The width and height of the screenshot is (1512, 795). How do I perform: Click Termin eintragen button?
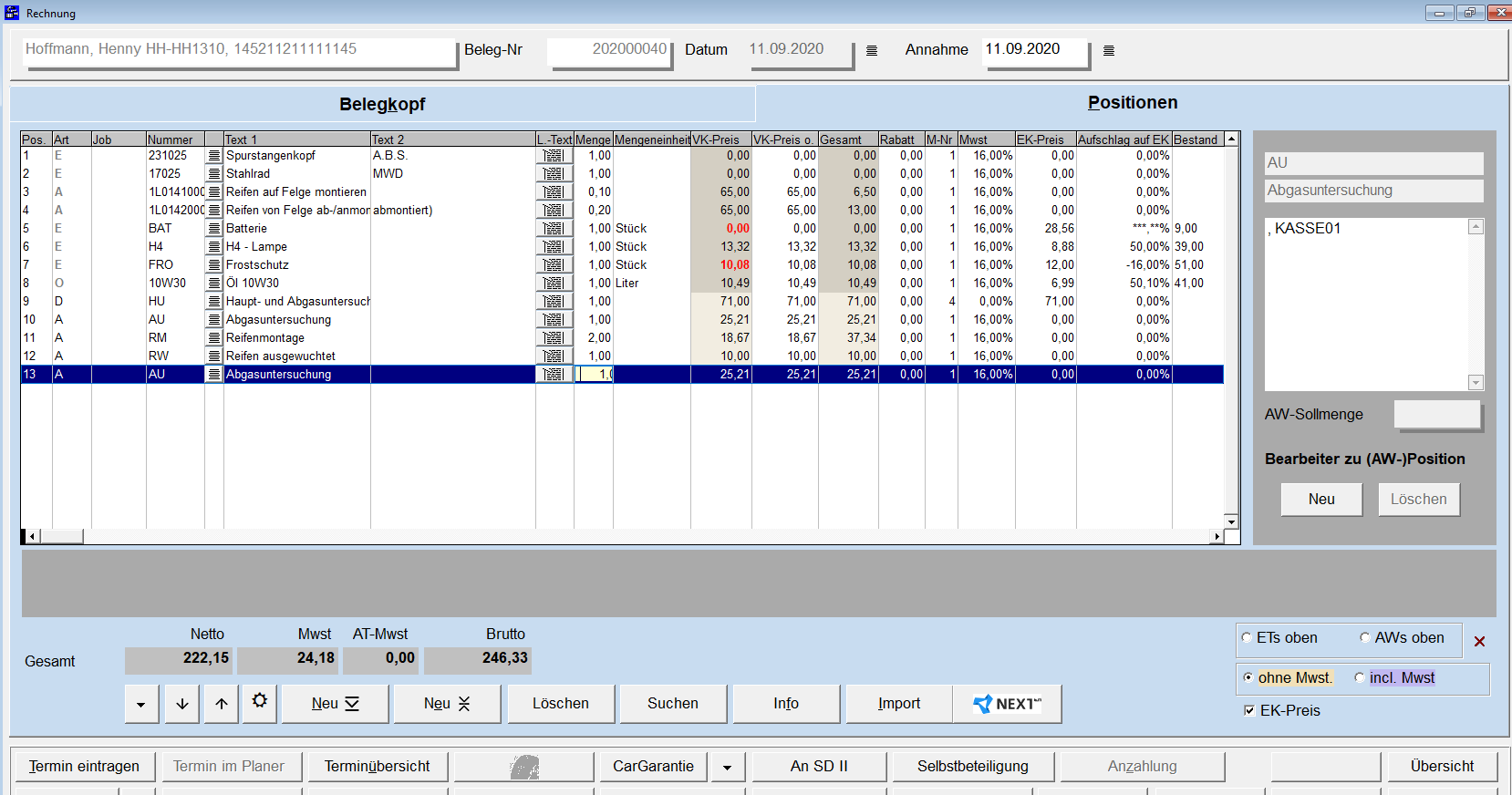[x=84, y=767]
